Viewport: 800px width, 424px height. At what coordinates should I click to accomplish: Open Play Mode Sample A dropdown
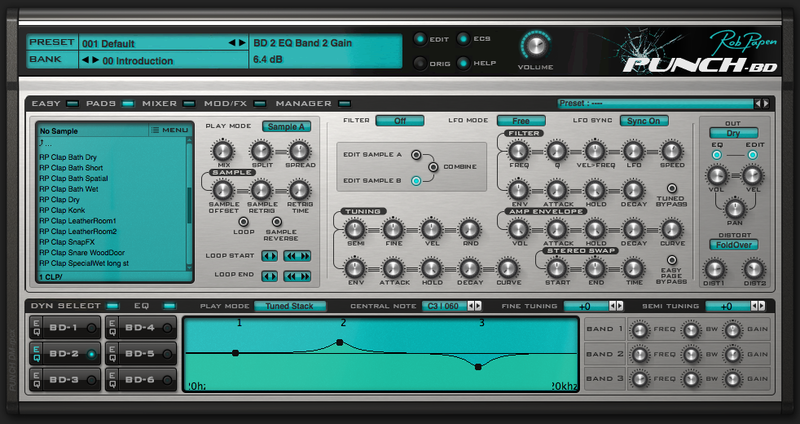(286, 127)
